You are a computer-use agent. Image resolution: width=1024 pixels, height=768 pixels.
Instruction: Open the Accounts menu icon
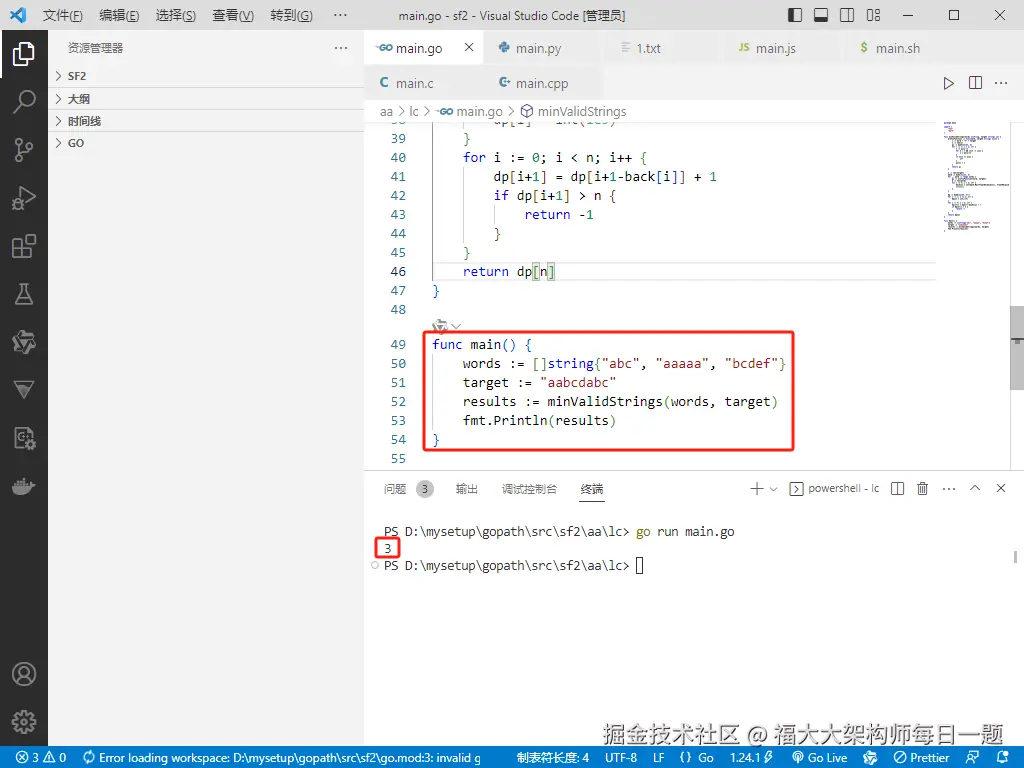tap(24, 674)
